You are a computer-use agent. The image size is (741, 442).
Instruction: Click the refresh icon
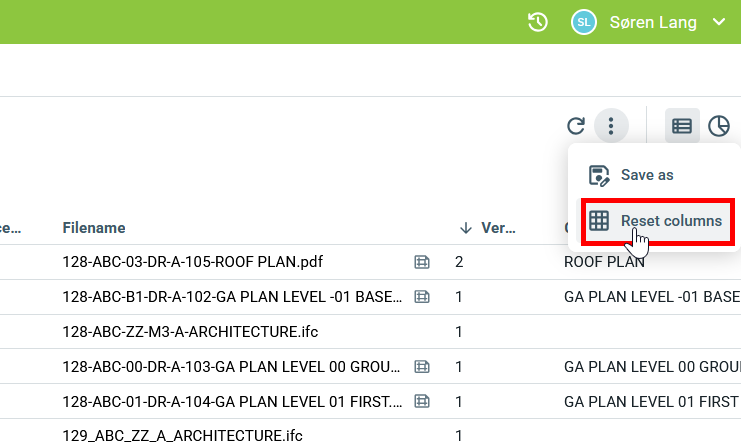point(575,126)
